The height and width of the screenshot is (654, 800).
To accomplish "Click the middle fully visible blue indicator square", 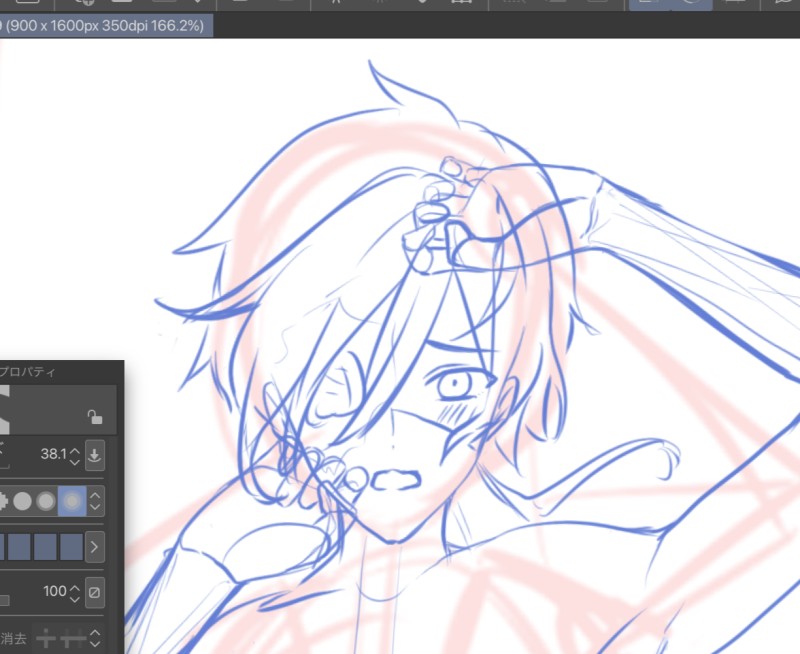I will (45, 547).
